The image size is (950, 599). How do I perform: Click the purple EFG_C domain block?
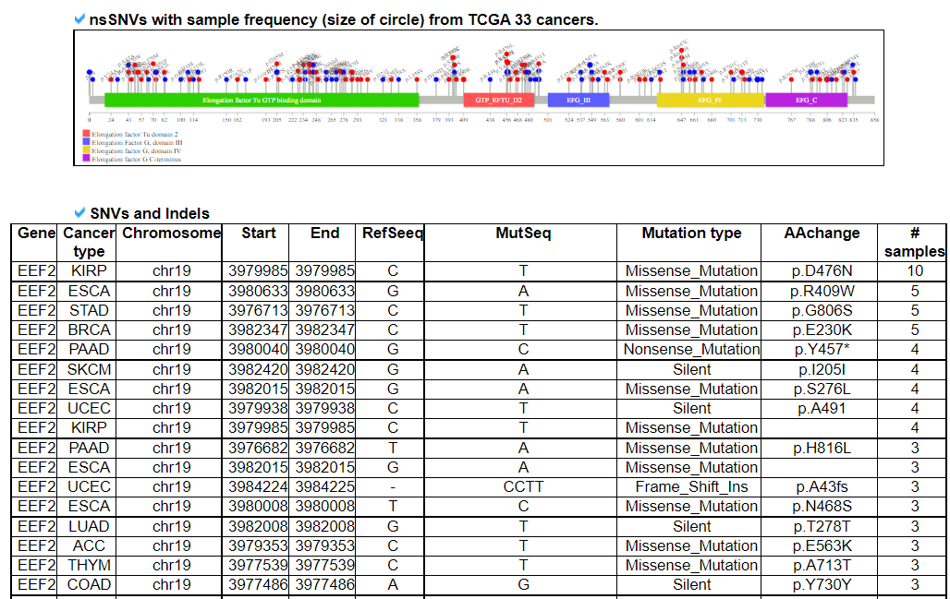point(806,100)
